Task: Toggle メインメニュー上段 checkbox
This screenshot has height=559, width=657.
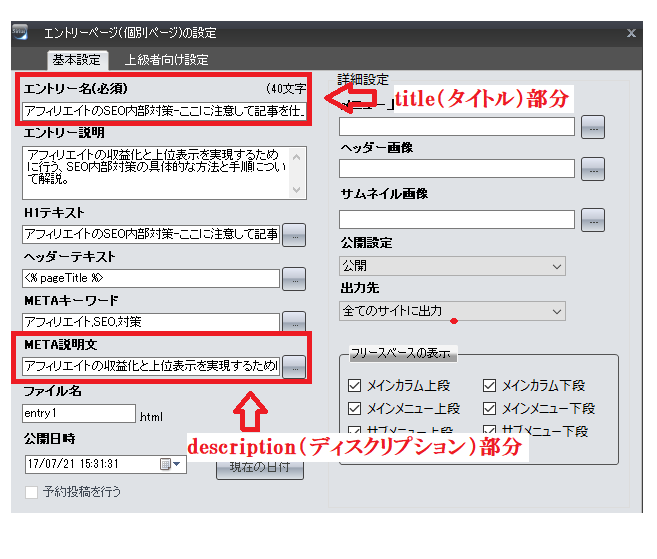Action: pyautogui.click(x=354, y=408)
